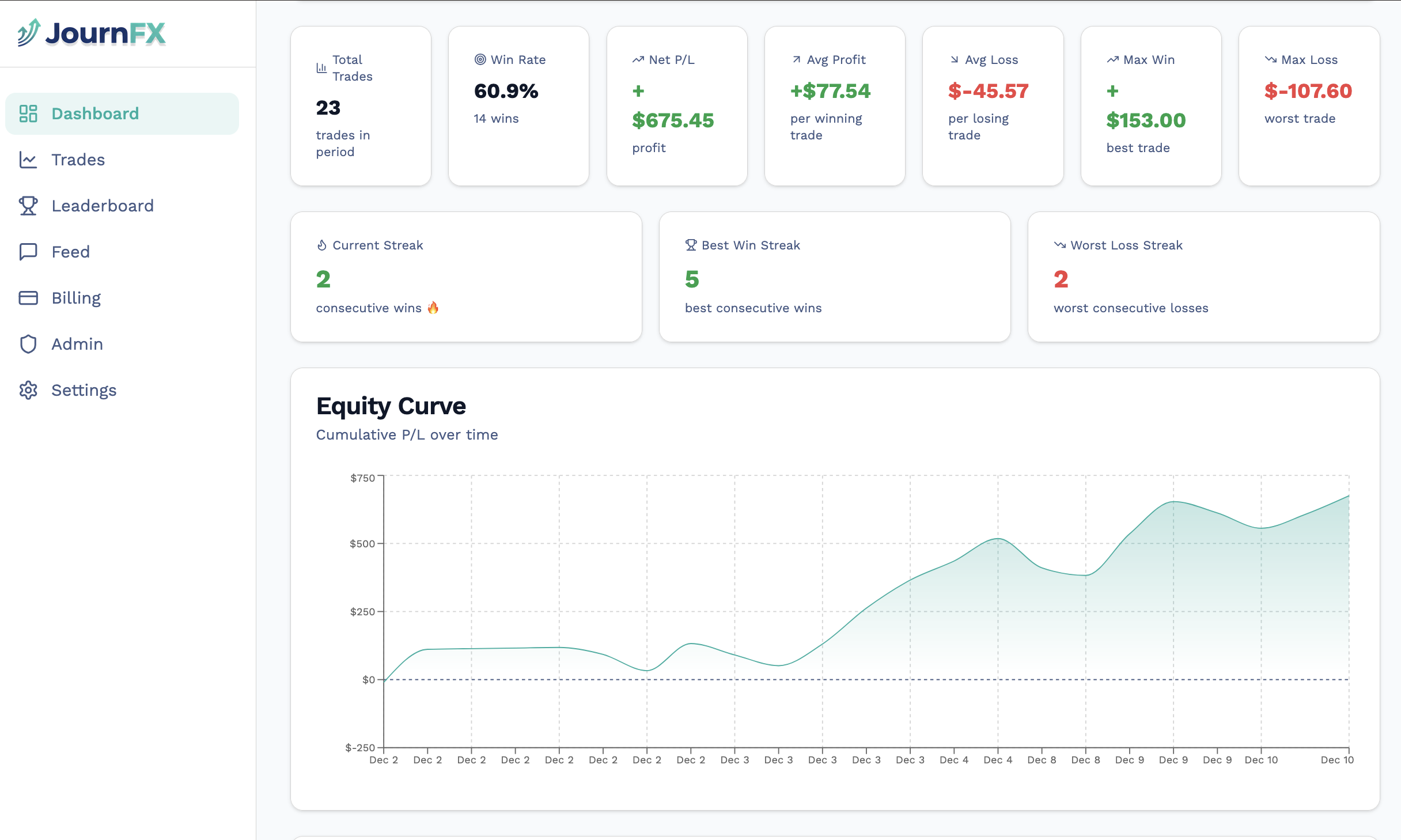Click the Trades chart icon
Viewport: 1401px width, 840px height.
pos(28,160)
